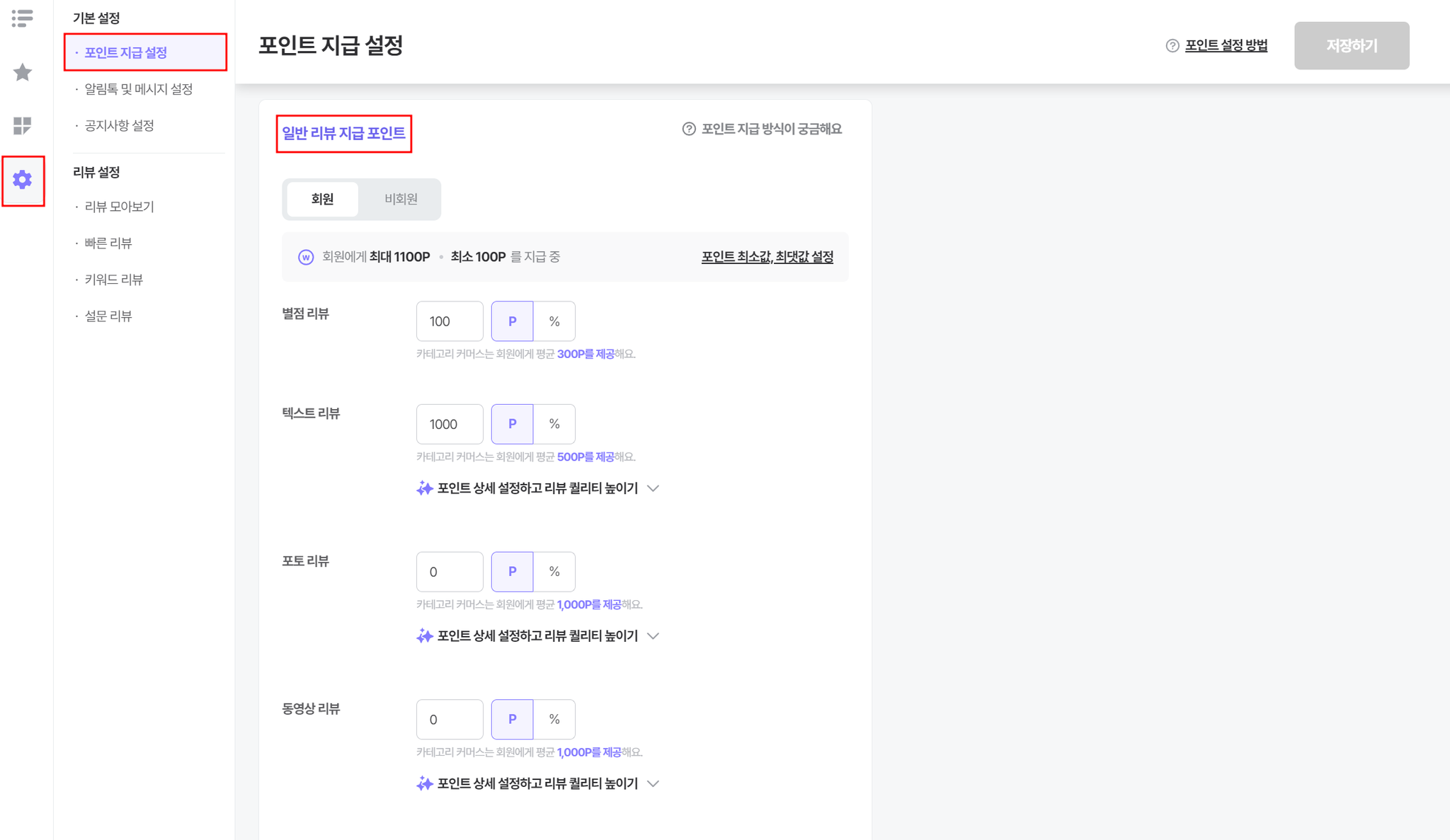Image resolution: width=1450 pixels, height=840 pixels.
Task: Click help icon beside 포인트 설정 방법
Action: pos(1172,46)
